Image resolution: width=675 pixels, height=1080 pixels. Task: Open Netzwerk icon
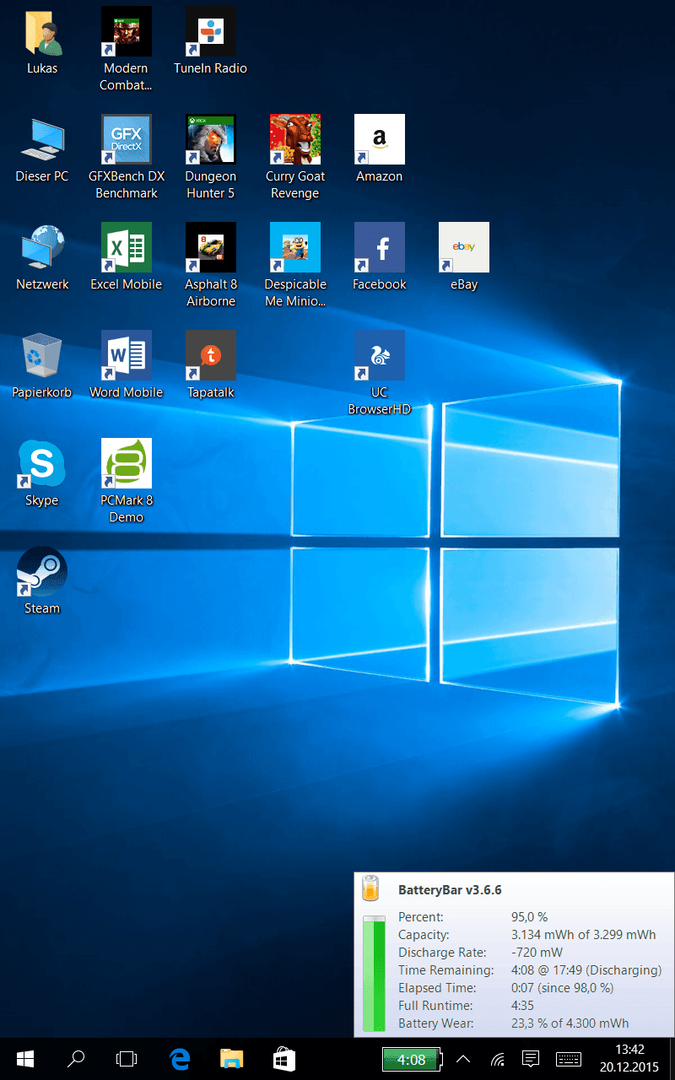pyautogui.click(x=42, y=258)
